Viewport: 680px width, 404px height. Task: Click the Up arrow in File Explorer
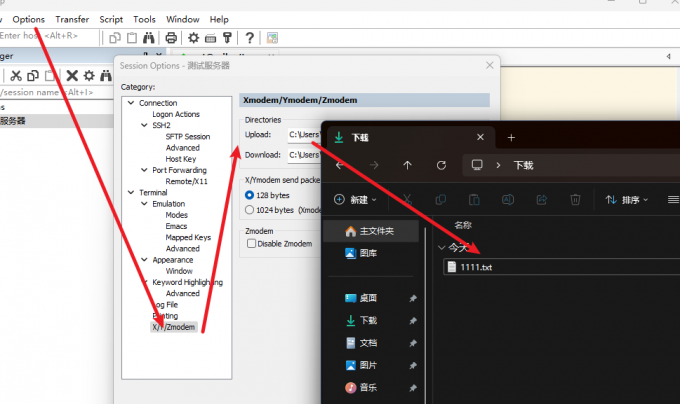(407, 165)
